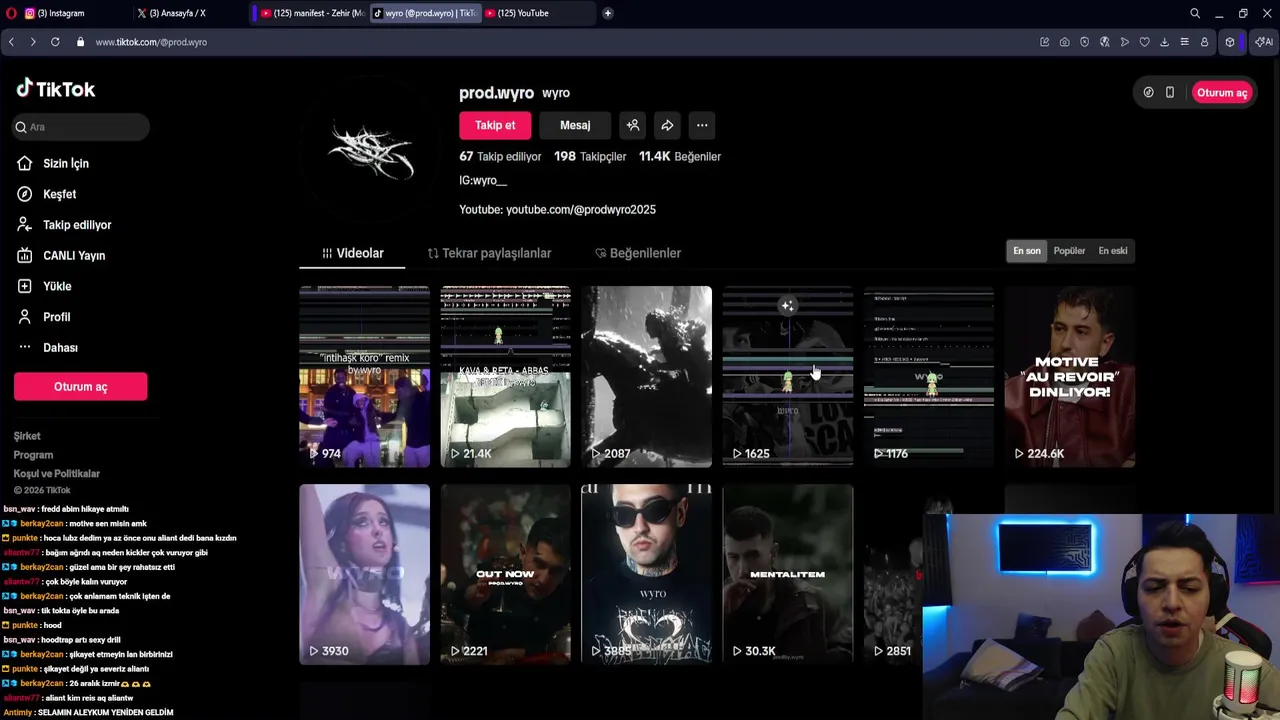Open the browser downloads icon
The image size is (1280, 720).
tap(1165, 42)
